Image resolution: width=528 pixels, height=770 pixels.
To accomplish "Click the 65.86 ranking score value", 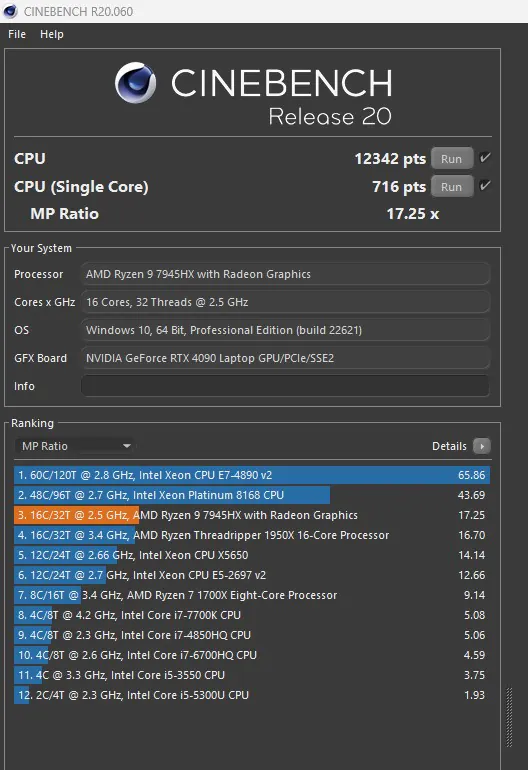I will [472, 475].
